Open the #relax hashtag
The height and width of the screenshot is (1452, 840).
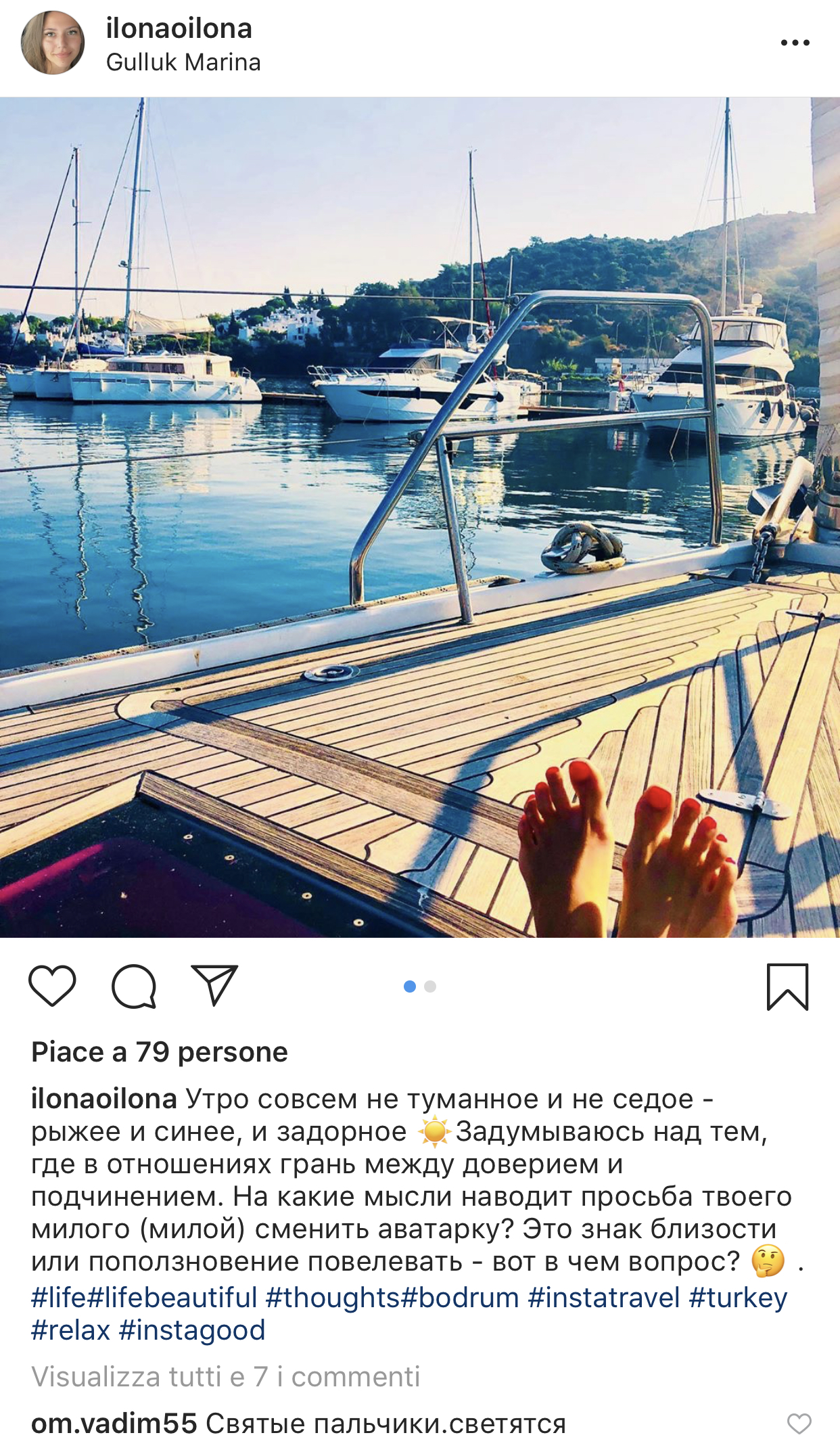tap(70, 1330)
